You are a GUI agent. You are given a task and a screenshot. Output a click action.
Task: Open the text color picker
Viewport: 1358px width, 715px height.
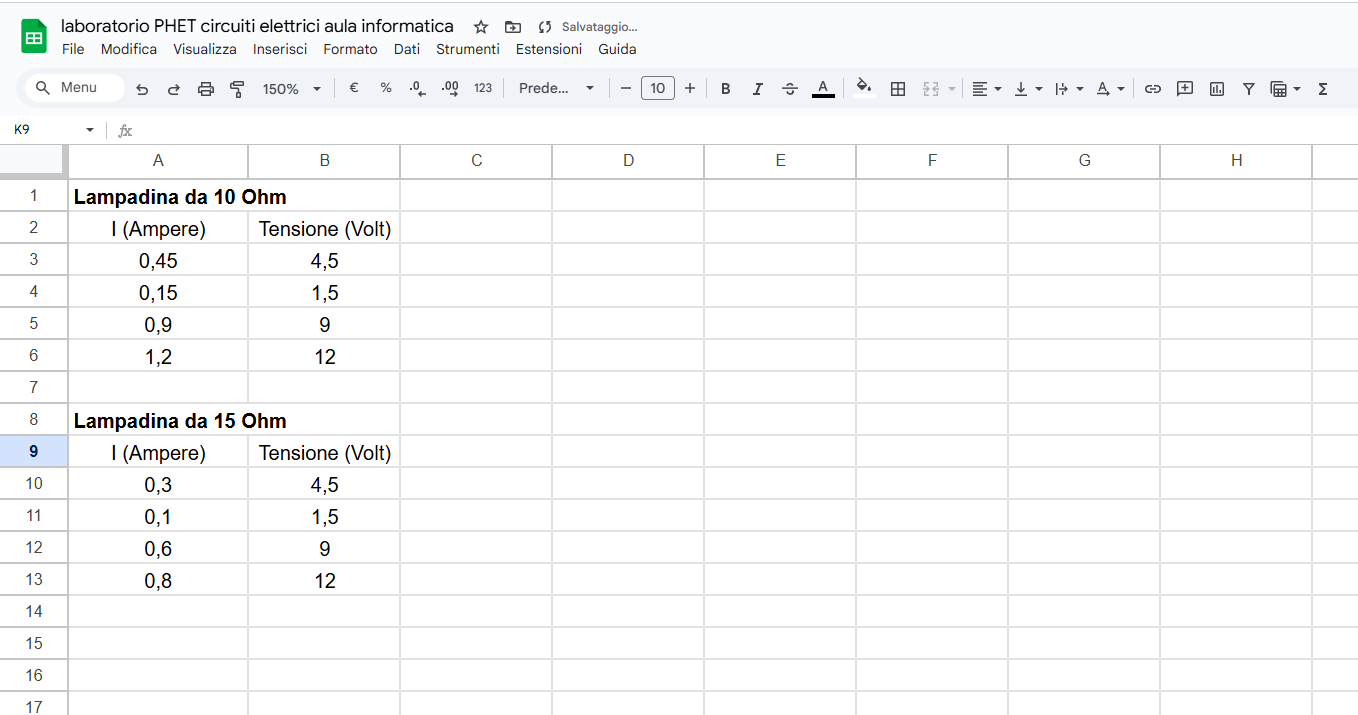(823, 89)
